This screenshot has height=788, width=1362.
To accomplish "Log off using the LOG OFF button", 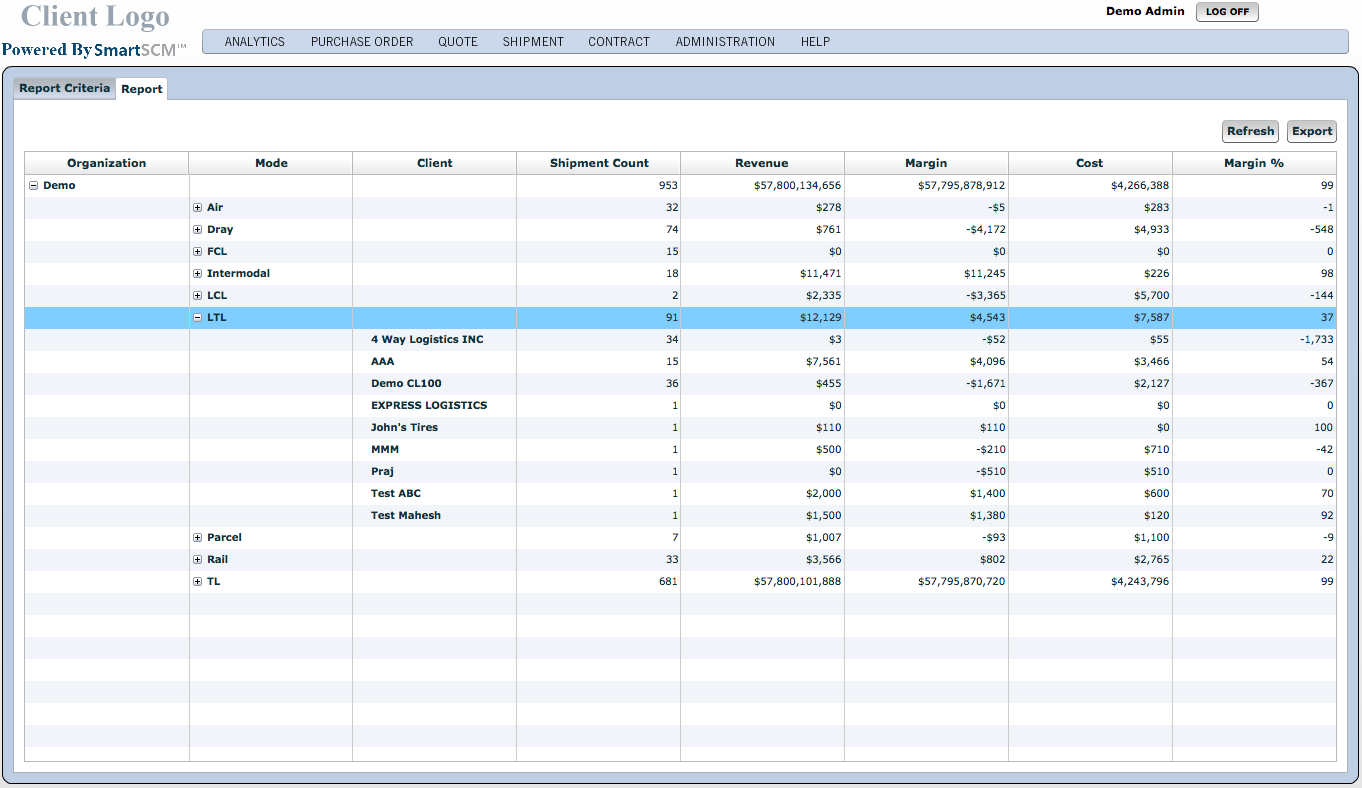I will pos(1227,12).
